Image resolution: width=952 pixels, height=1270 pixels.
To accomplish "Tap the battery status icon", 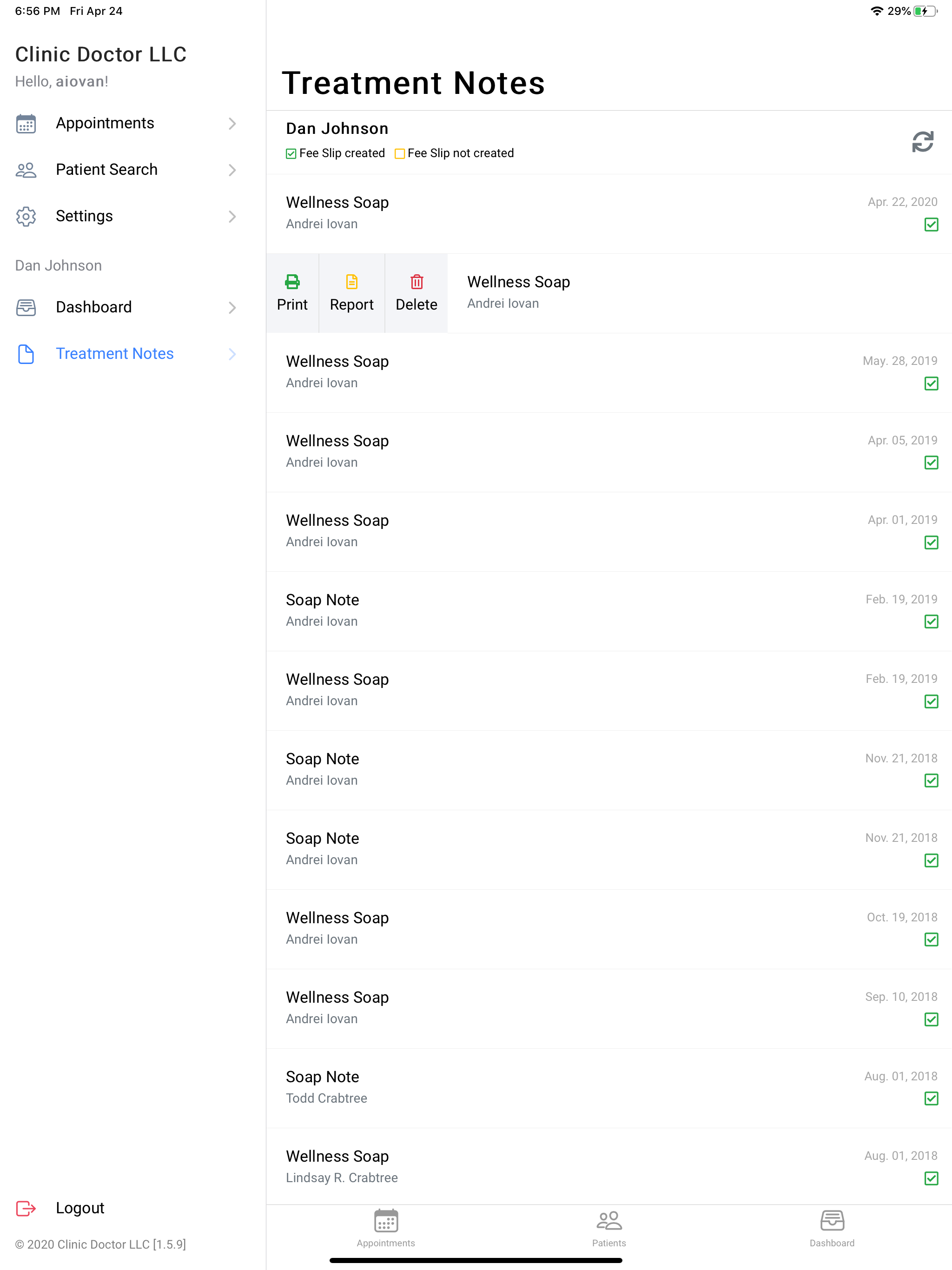I will (925, 11).
